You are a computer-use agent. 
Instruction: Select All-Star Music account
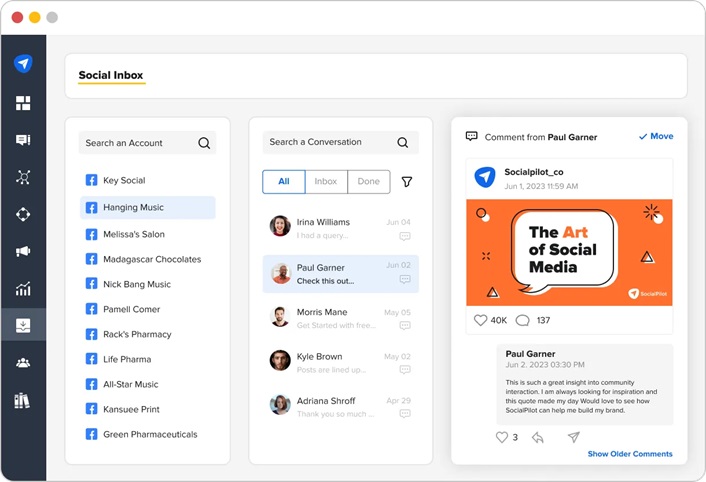(148, 384)
